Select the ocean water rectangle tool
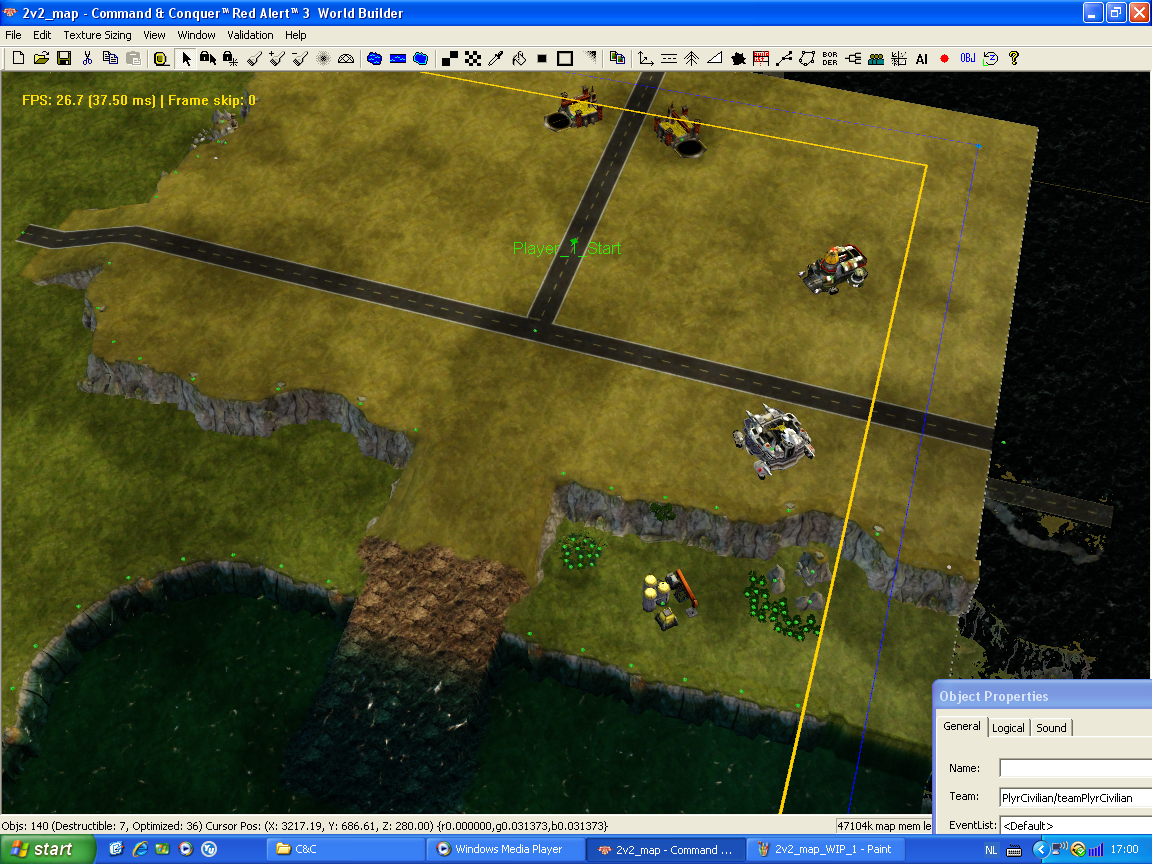 tap(397, 58)
